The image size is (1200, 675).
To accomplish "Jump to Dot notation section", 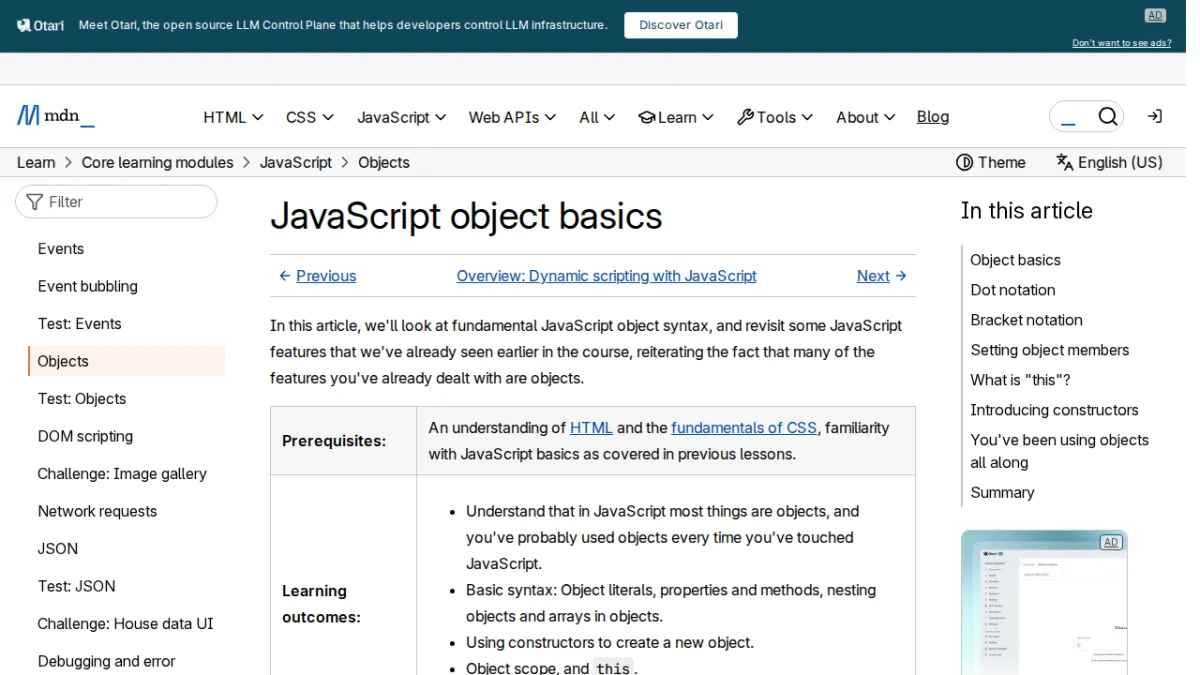I will coord(1013,290).
